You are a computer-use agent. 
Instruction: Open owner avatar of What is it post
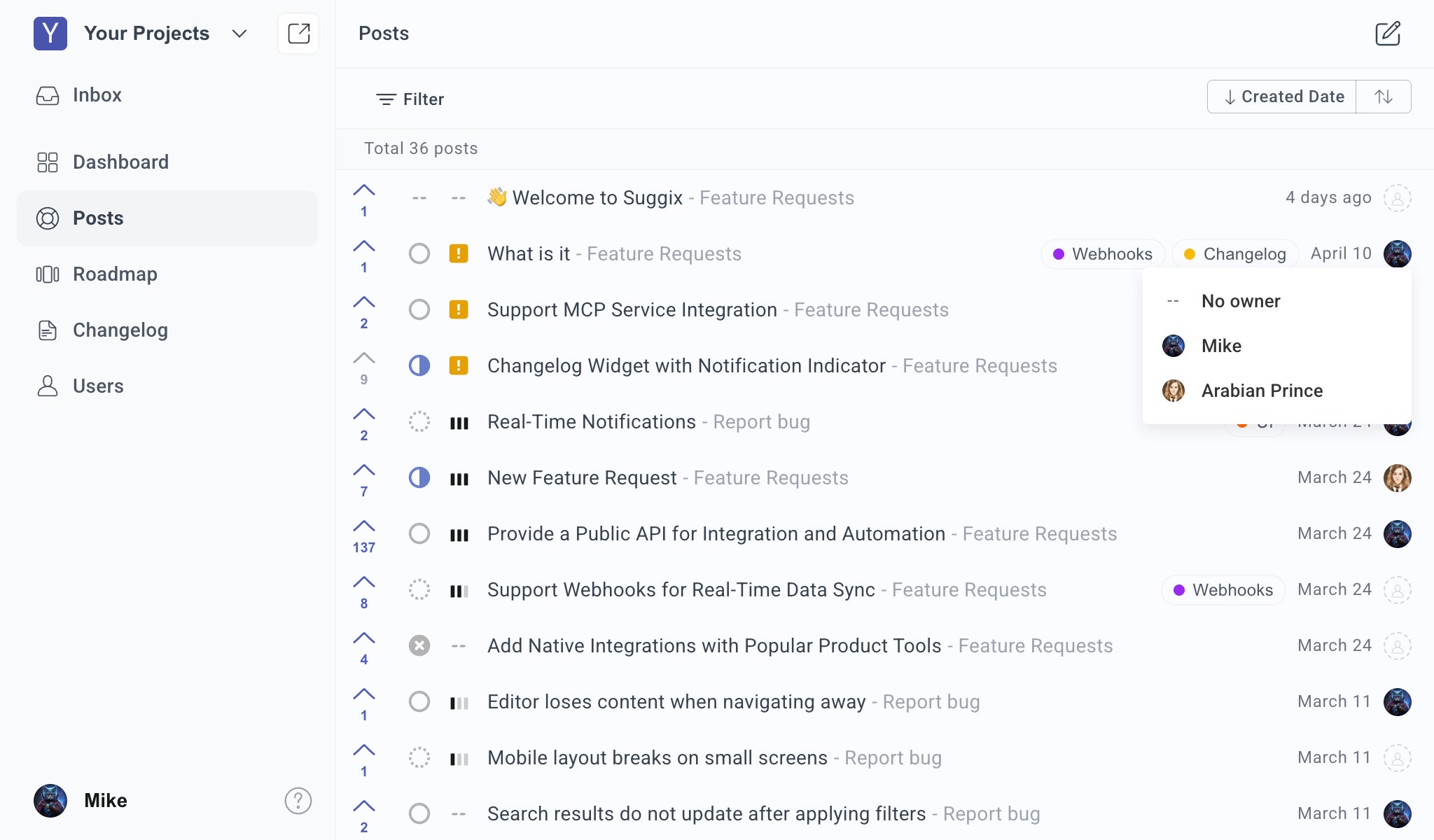pos(1397,253)
